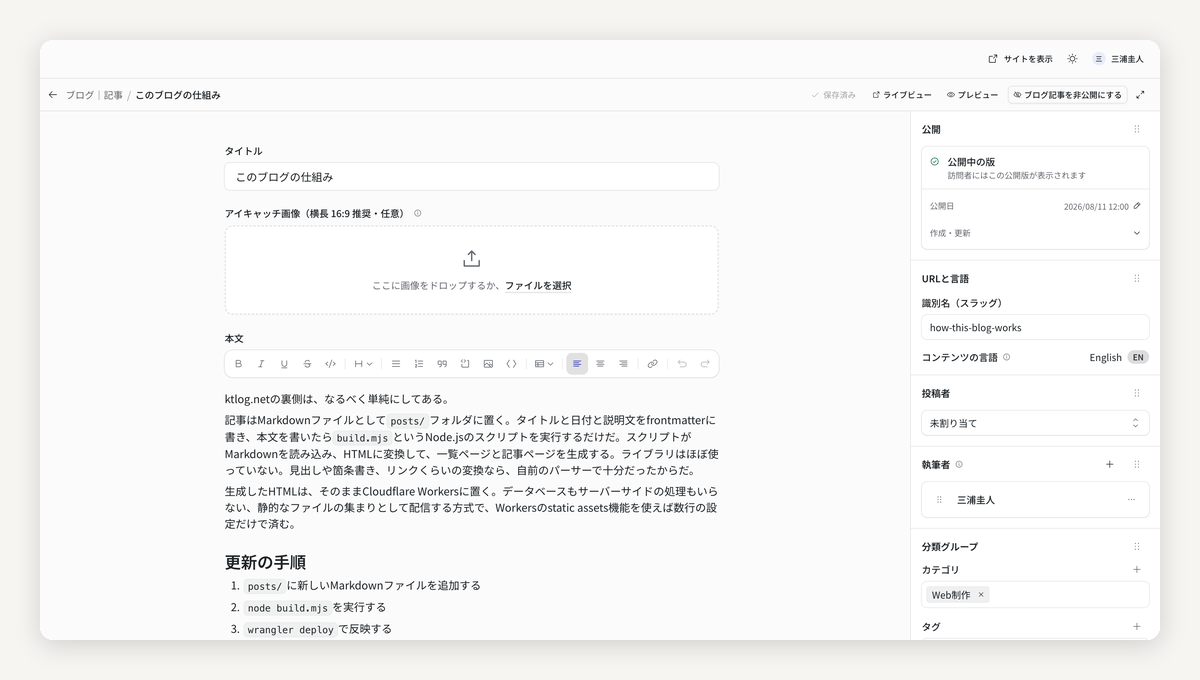Redo the last edit
The width and height of the screenshot is (1200, 680).
(705, 364)
